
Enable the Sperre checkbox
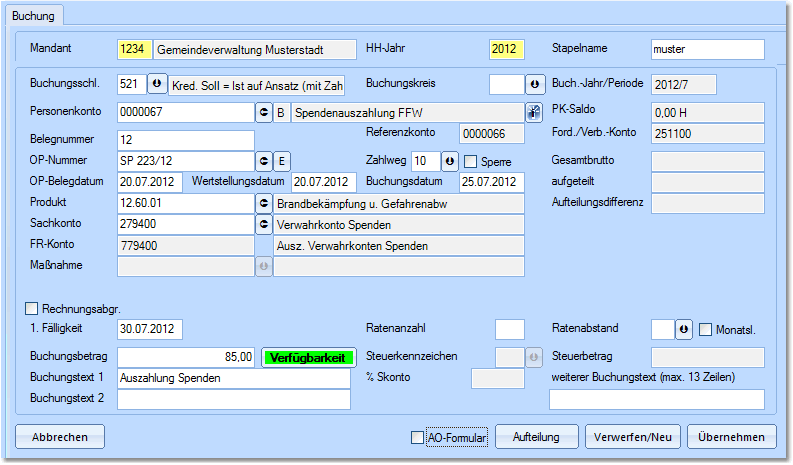[472, 161]
